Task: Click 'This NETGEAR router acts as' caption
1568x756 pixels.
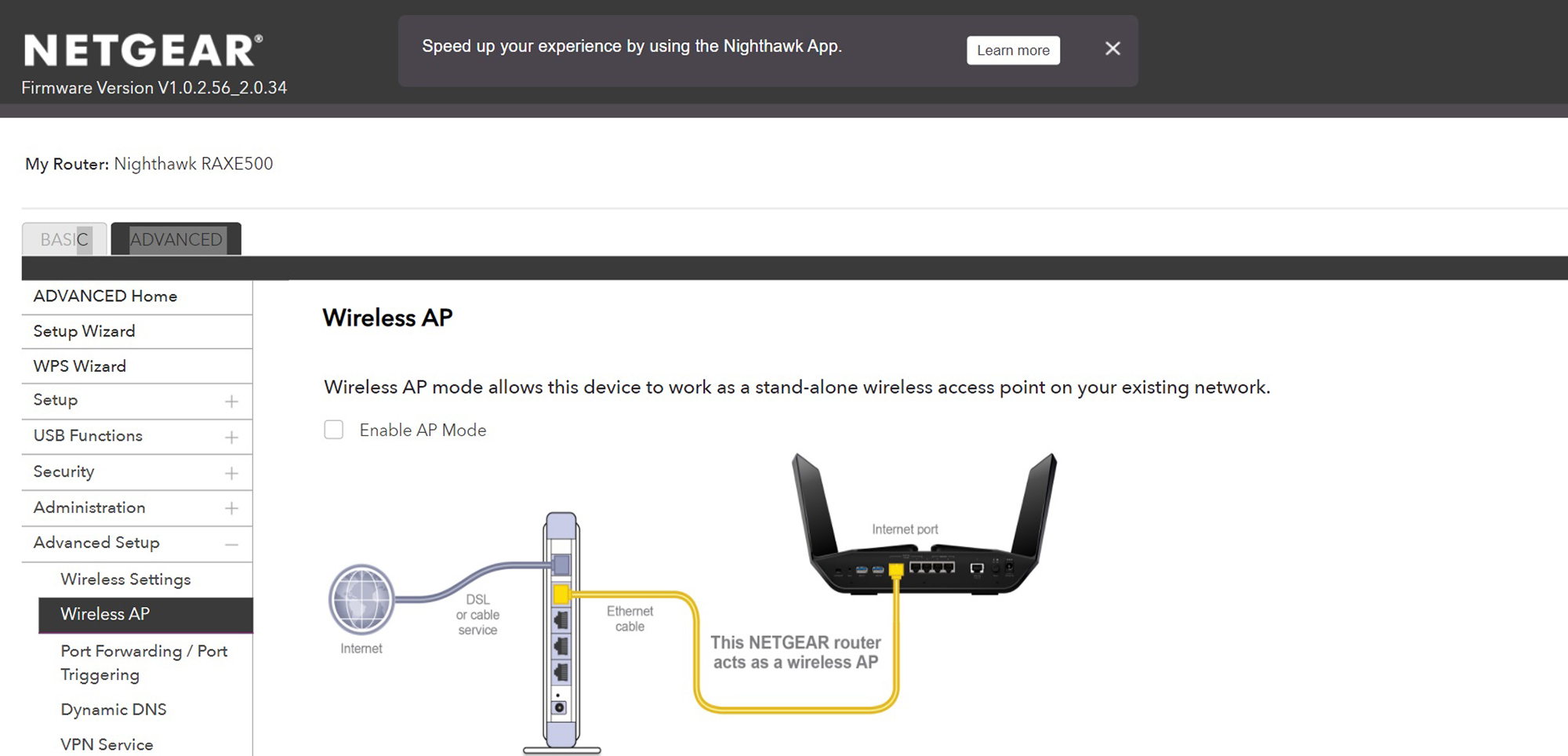Action: coord(796,652)
